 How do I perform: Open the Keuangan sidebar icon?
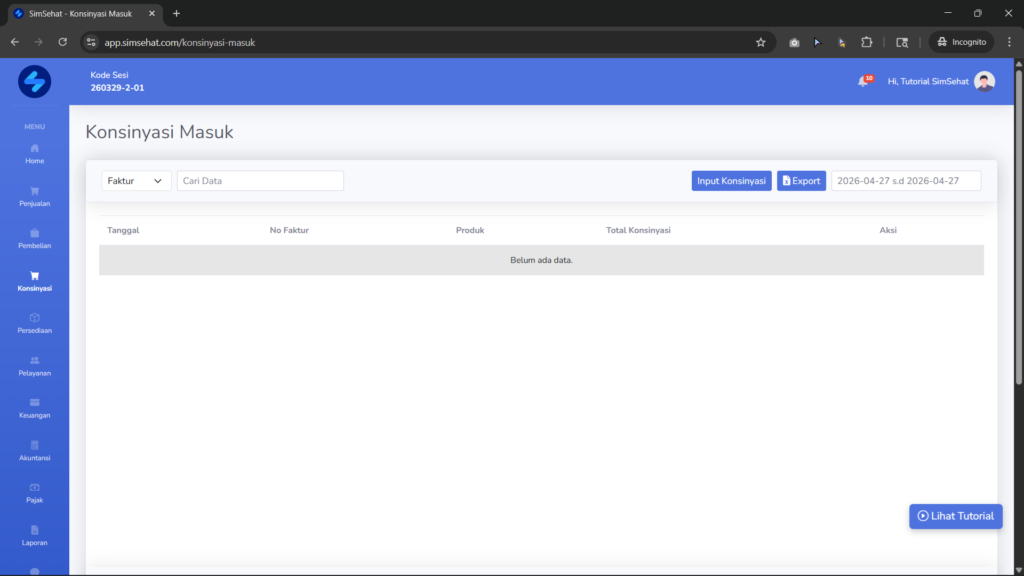(35, 403)
